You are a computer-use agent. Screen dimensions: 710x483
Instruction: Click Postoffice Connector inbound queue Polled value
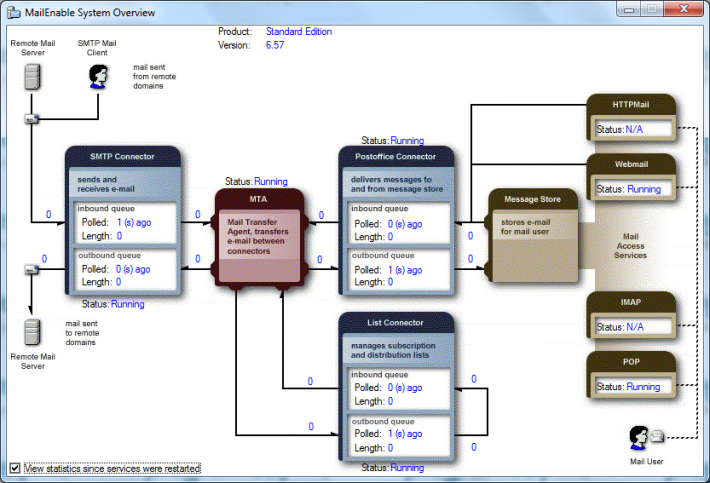click(405, 224)
